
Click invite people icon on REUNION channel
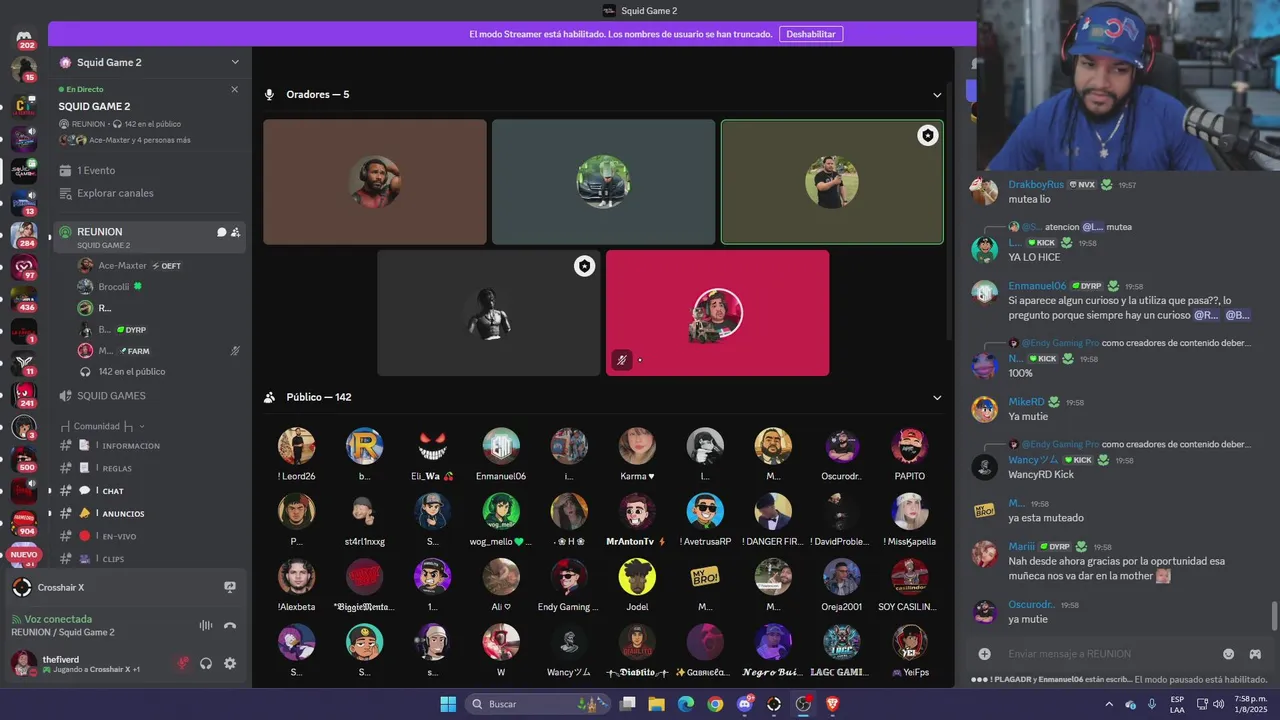(235, 232)
